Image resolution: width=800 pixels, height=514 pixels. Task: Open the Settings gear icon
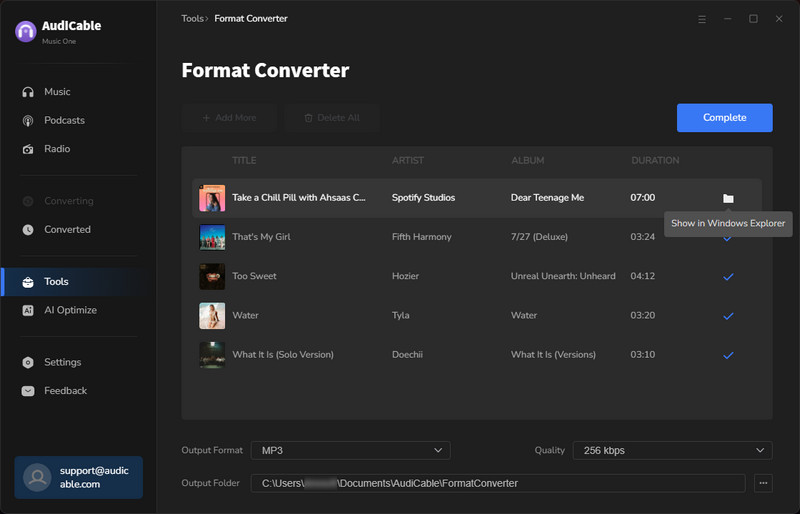coord(28,362)
